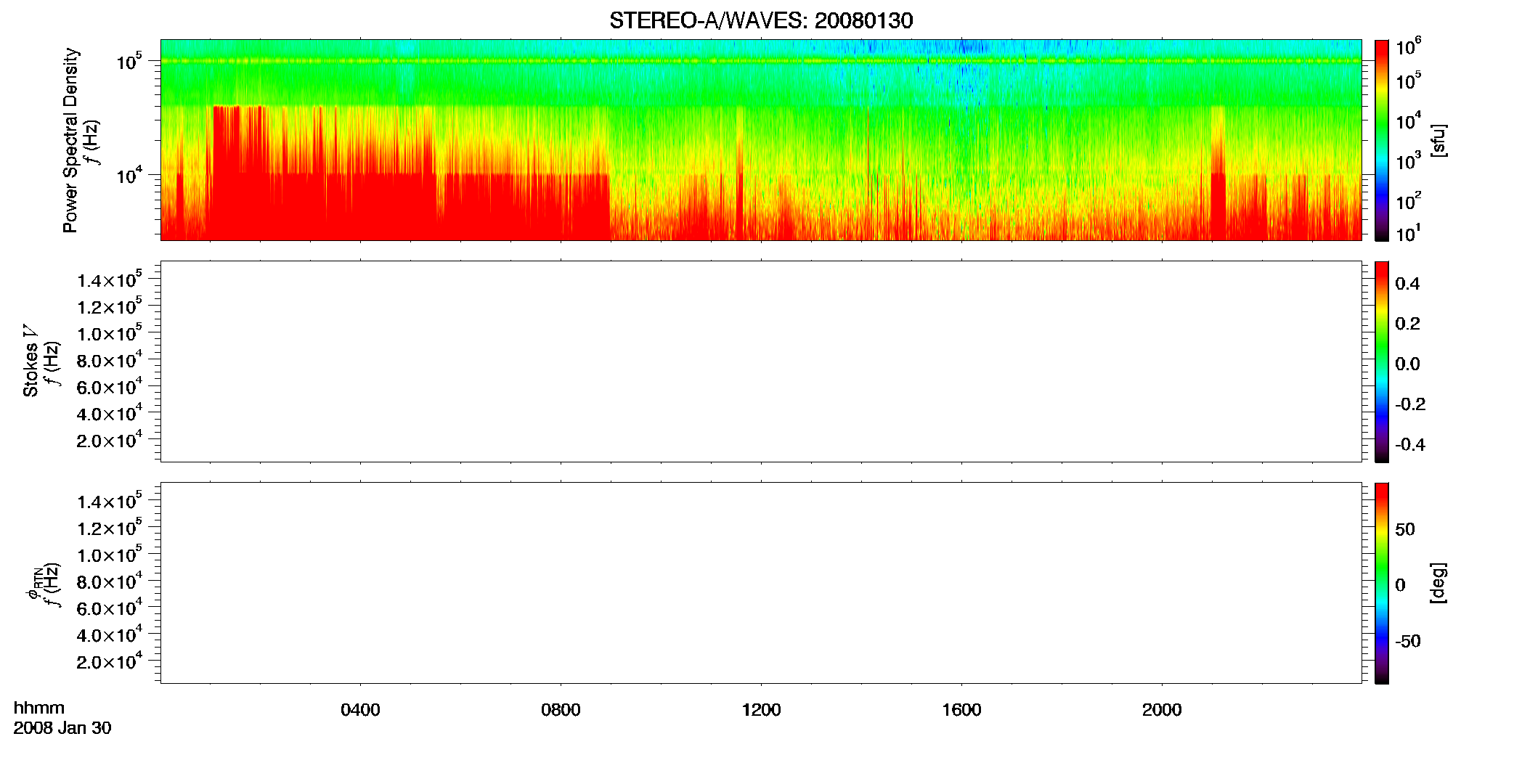1522x784 pixels.
Task: Click the "2000" time tick label
Action: tap(1162, 710)
